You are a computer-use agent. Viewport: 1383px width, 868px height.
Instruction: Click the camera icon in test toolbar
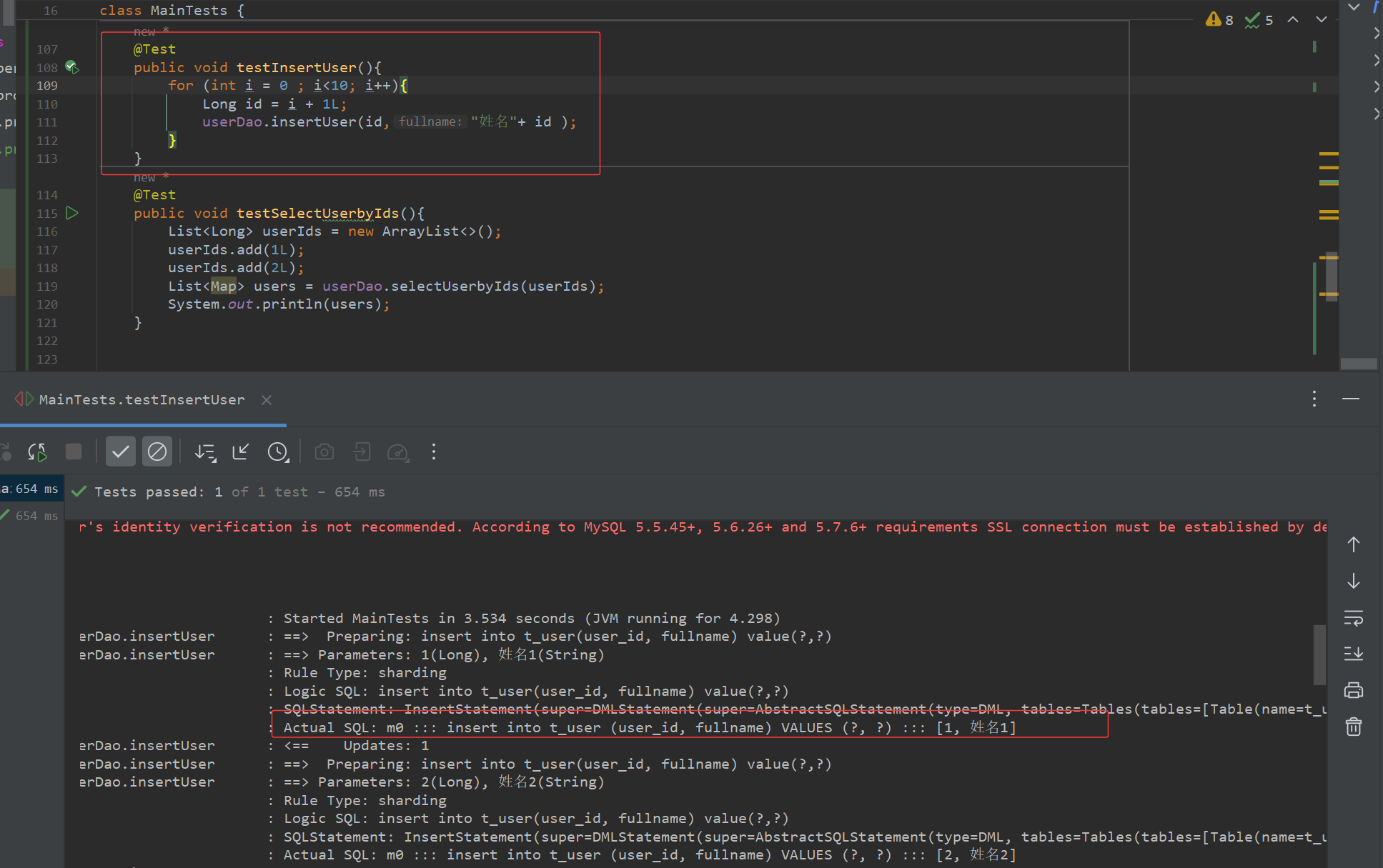point(324,452)
